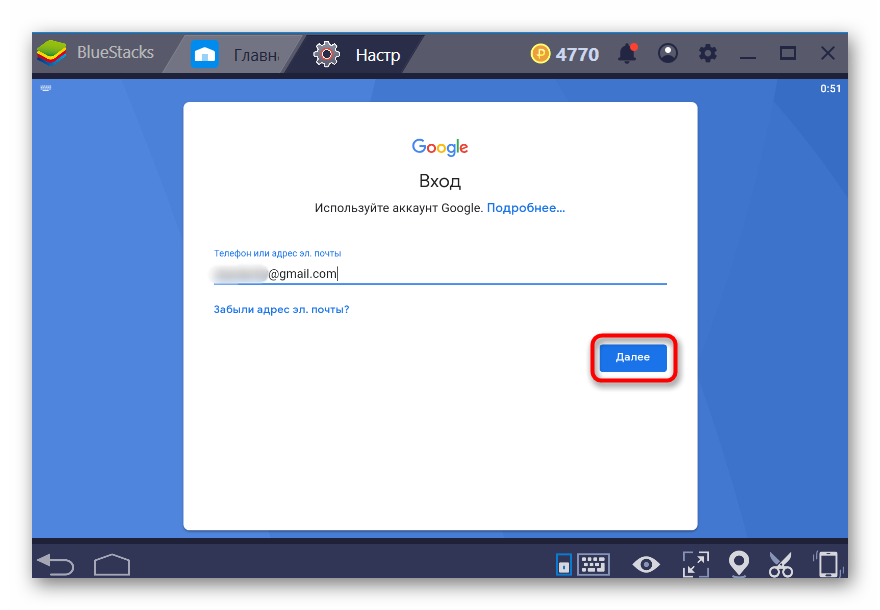The height and width of the screenshot is (610, 880).
Task: Select the Настр settings tab
Action: coord(357,54)
